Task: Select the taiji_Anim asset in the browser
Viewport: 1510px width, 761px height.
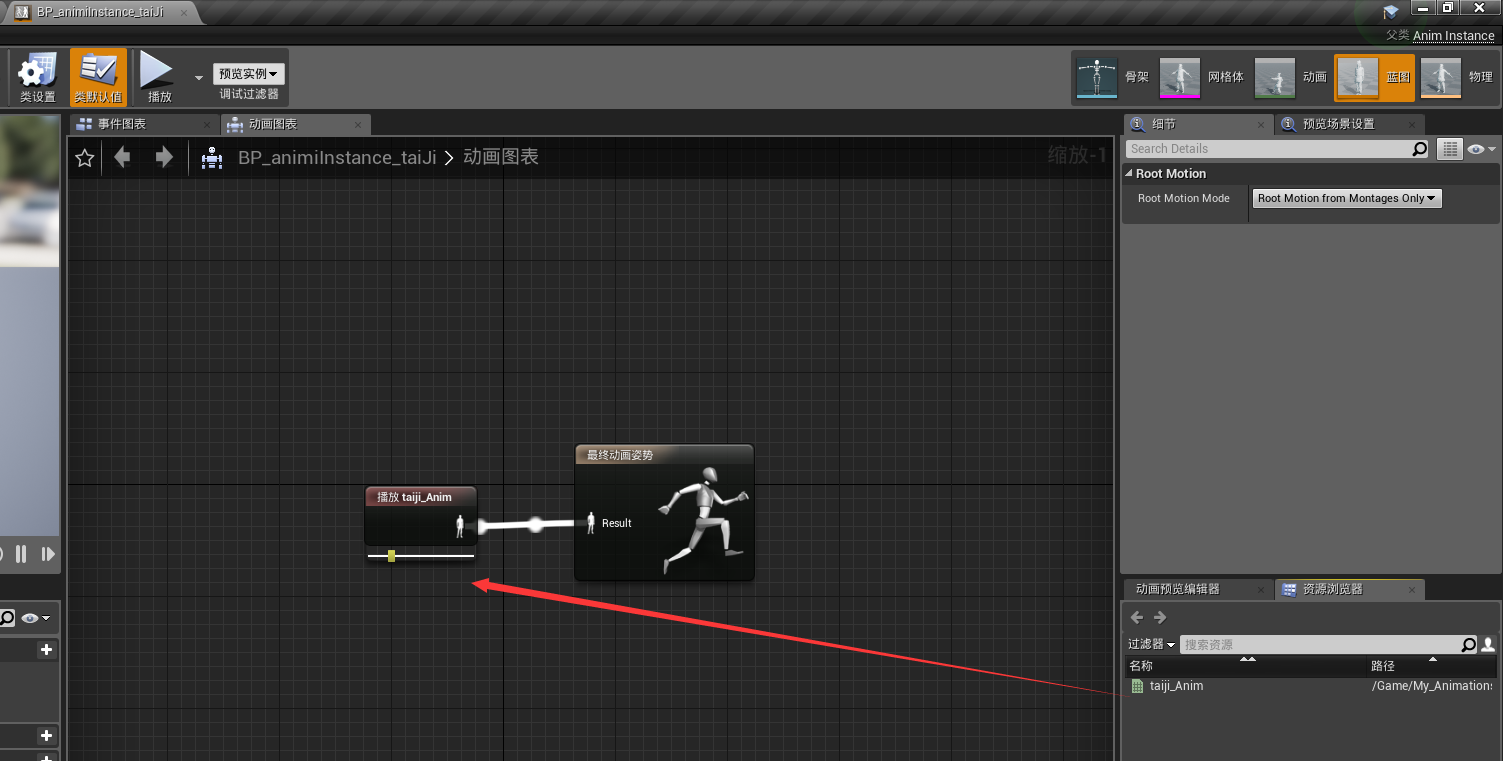Action: click(1176, 686)
